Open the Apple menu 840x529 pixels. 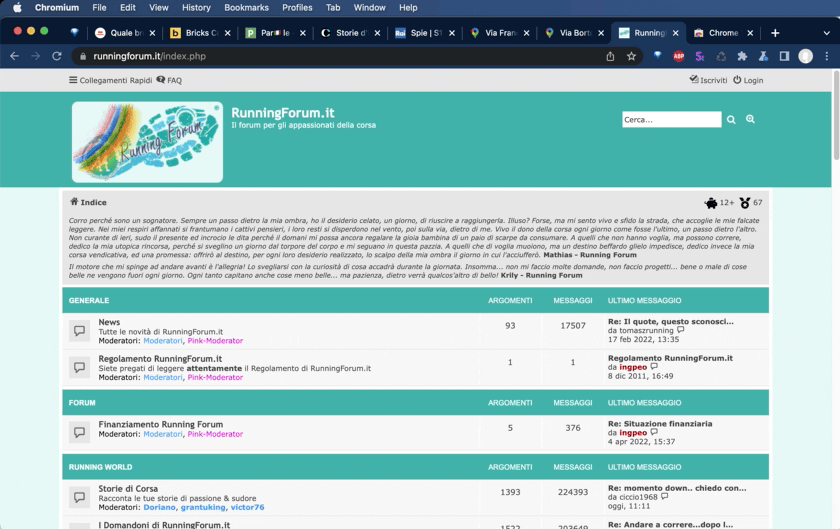click(x=17, y=8)
